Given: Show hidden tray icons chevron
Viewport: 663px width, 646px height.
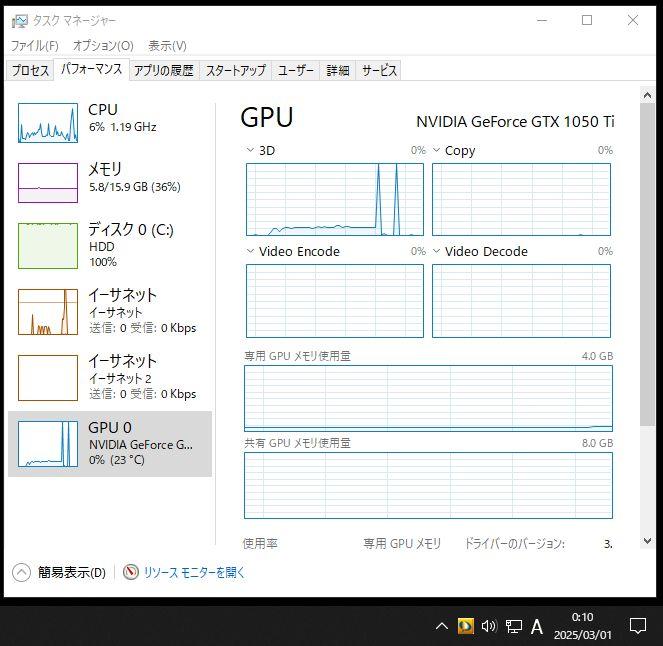Looking at the screenshot, I should pos(442,626).
